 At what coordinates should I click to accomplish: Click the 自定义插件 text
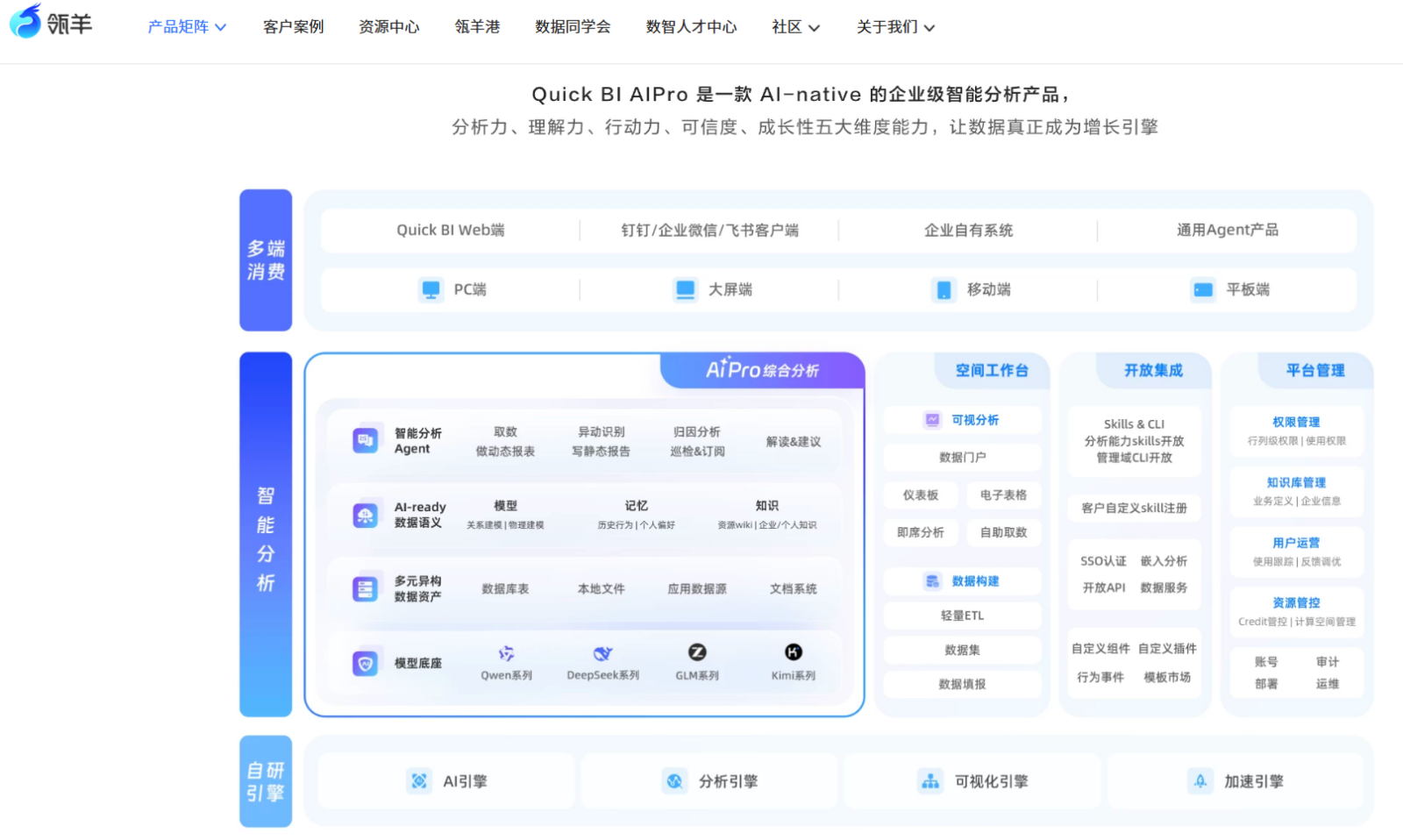pos(1167,649)
